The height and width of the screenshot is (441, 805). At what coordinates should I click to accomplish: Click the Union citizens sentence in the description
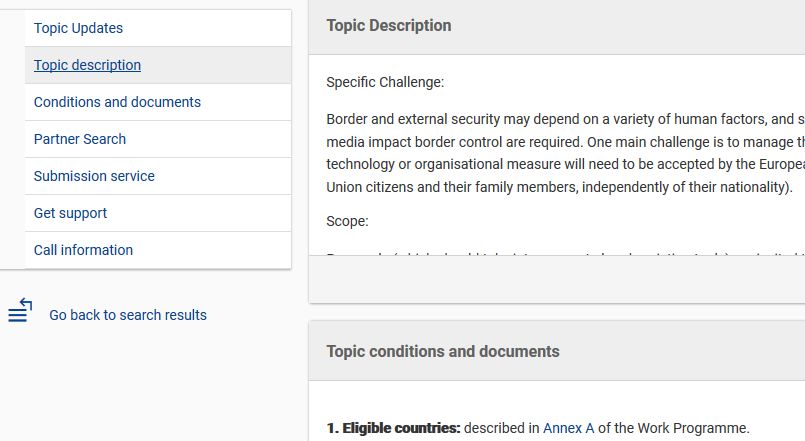[560, 187]
